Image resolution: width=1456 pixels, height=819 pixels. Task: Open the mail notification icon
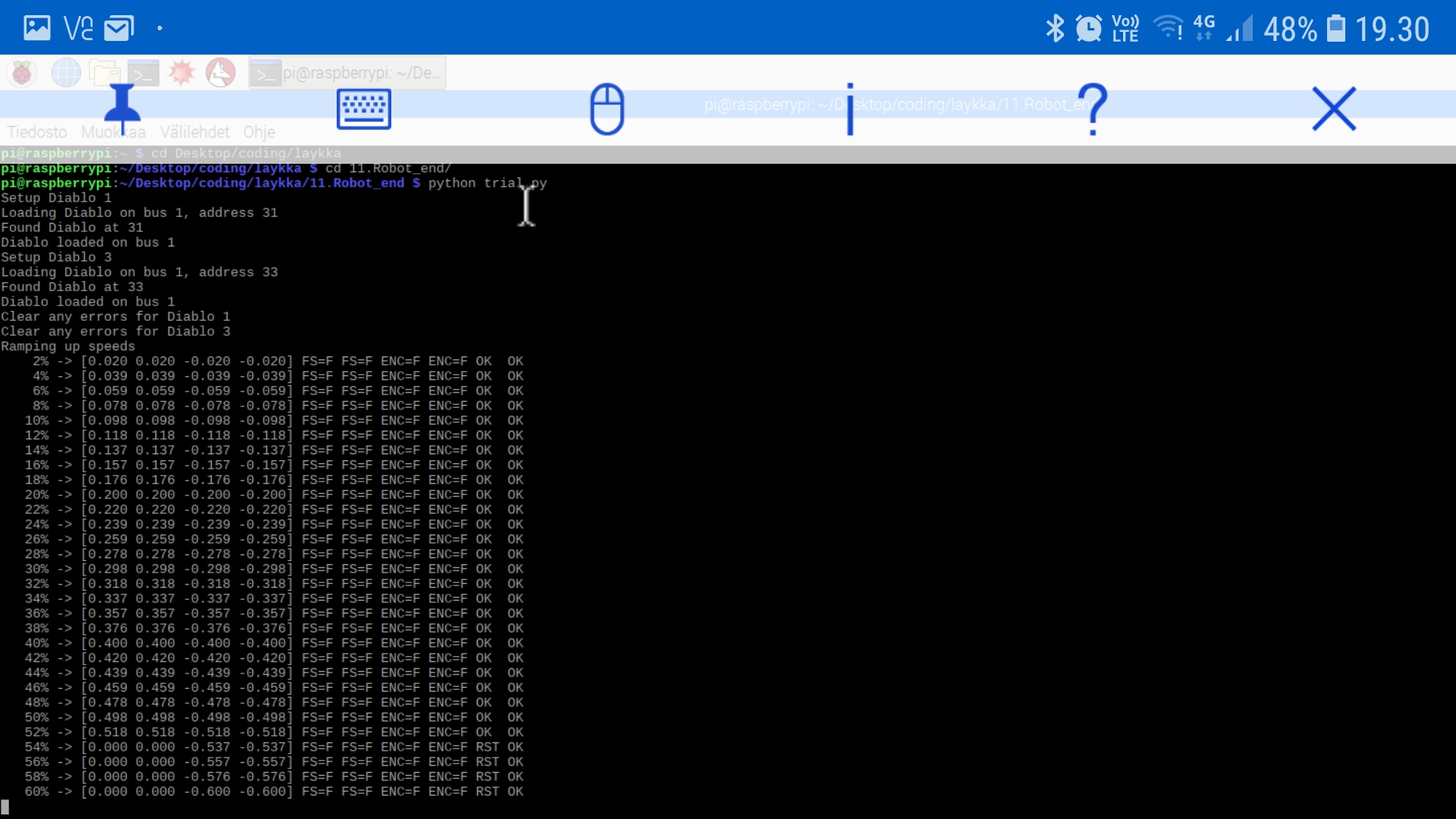(118, 29)
